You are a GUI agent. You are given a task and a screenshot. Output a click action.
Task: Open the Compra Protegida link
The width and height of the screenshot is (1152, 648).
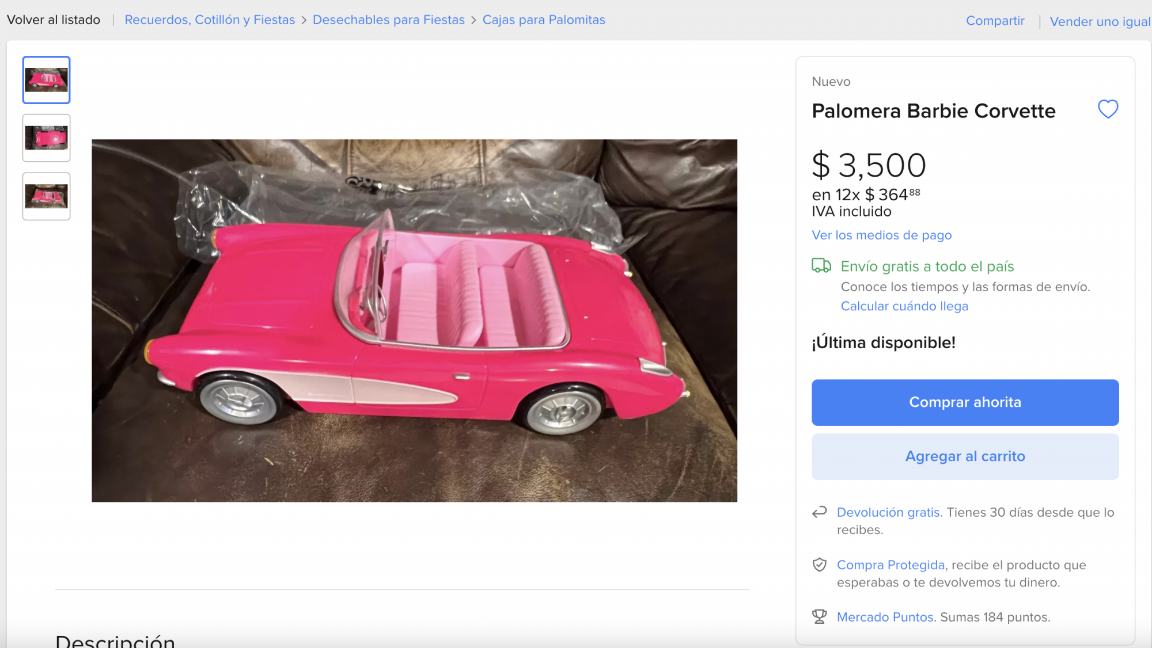coord(890,565)
